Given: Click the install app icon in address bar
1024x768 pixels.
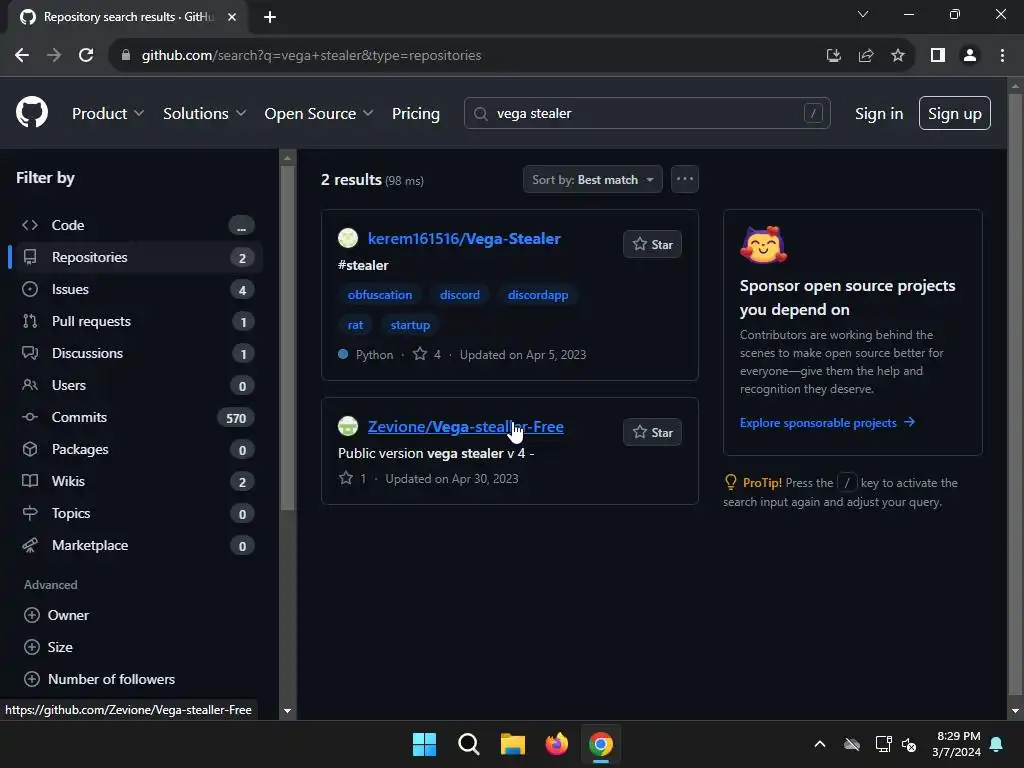Looking at the screenshot, I should click(834, 56).
